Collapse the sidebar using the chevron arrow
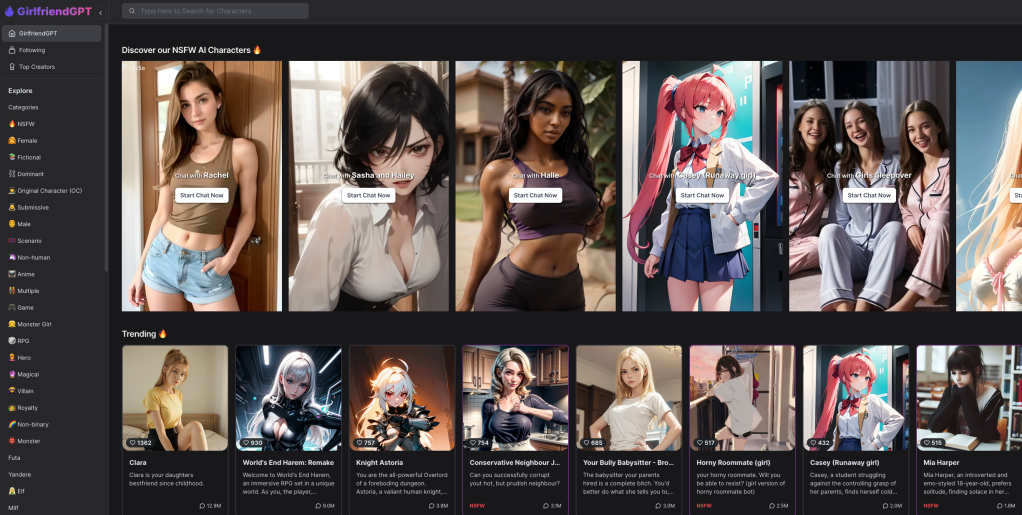 pos(100,12)
